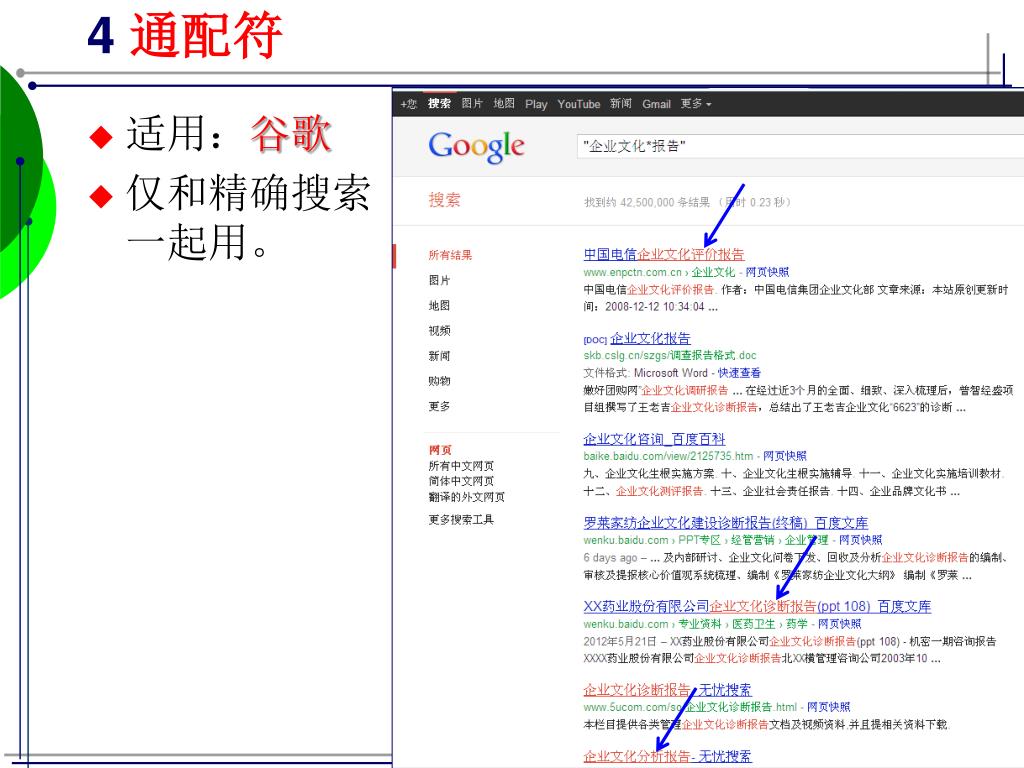Click the result count text 找到约 42,500,000 条结果
The image size is (1024, 768).
[x=647, y=202]
